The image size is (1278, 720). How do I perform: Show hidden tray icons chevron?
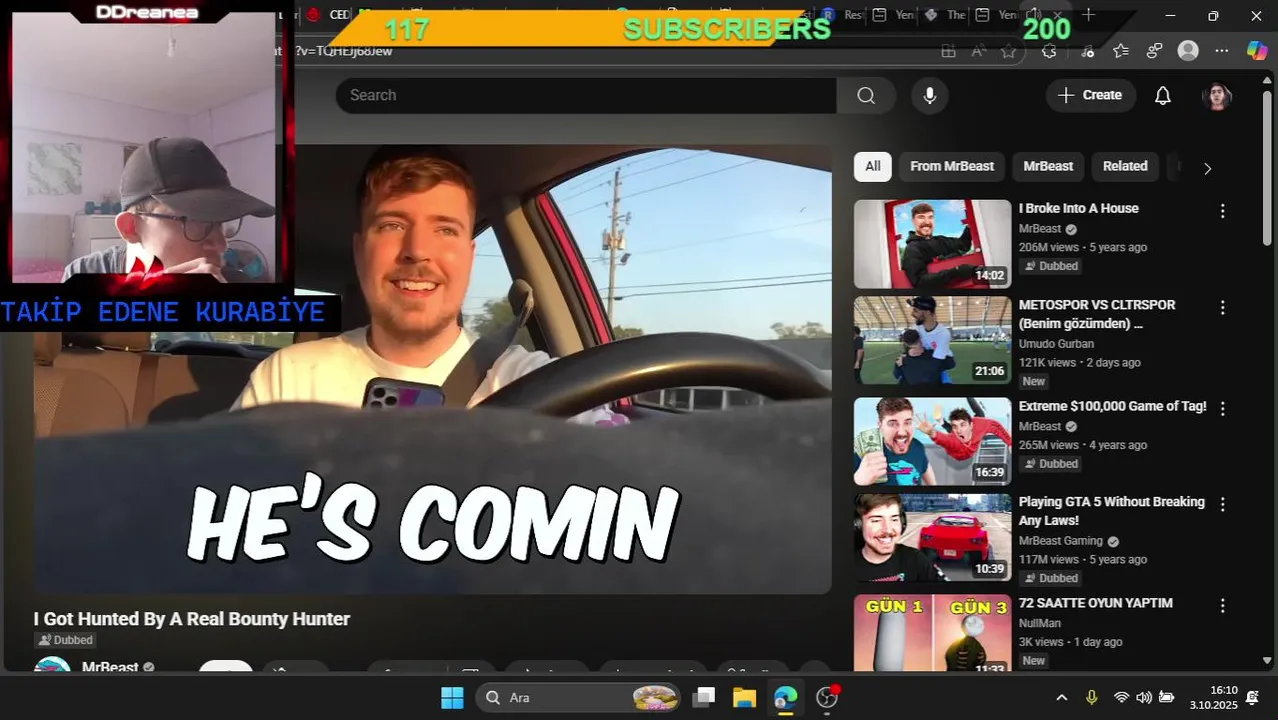[x=1062, y=697]
